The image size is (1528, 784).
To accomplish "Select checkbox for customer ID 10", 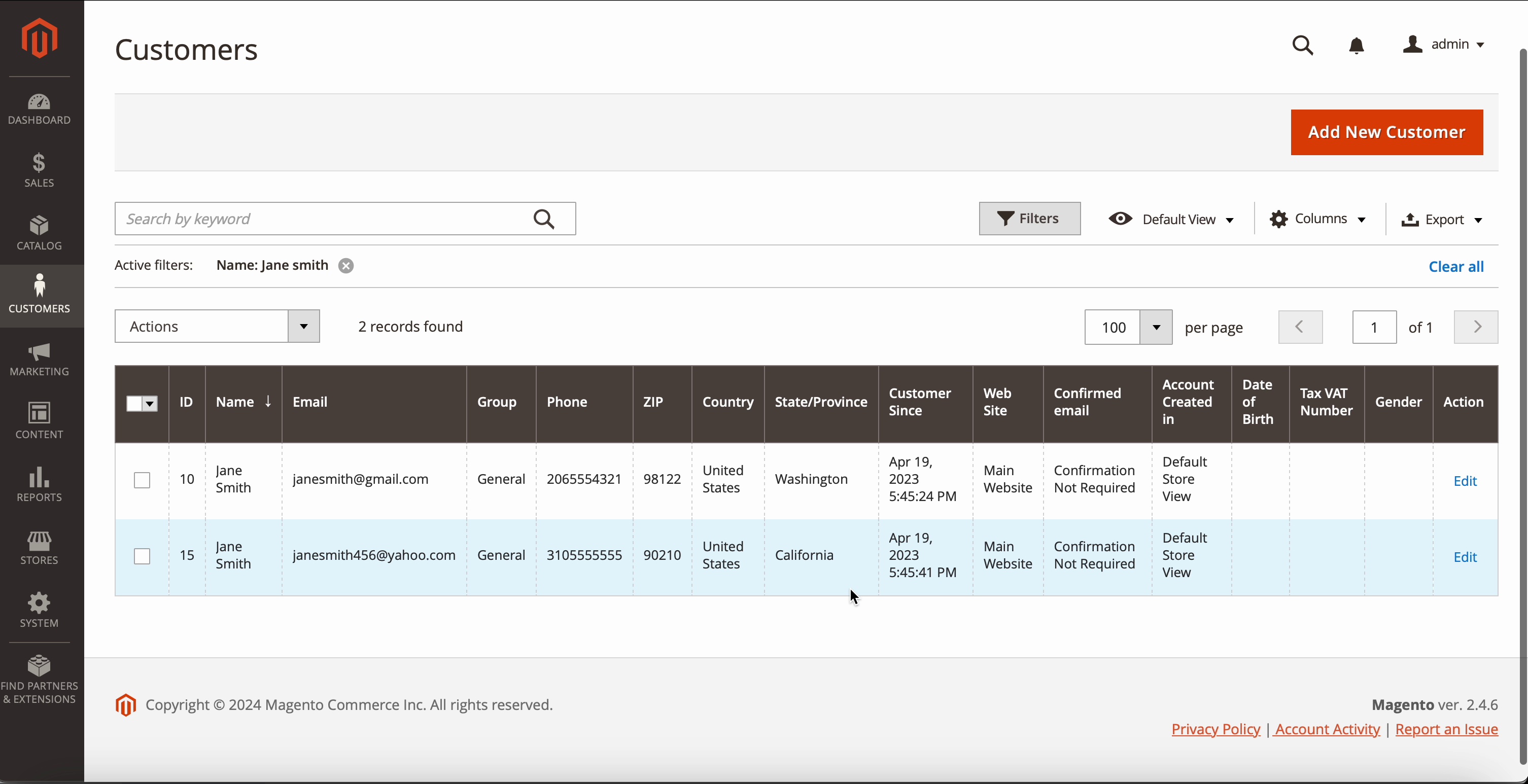I will [x=142, y=480].
